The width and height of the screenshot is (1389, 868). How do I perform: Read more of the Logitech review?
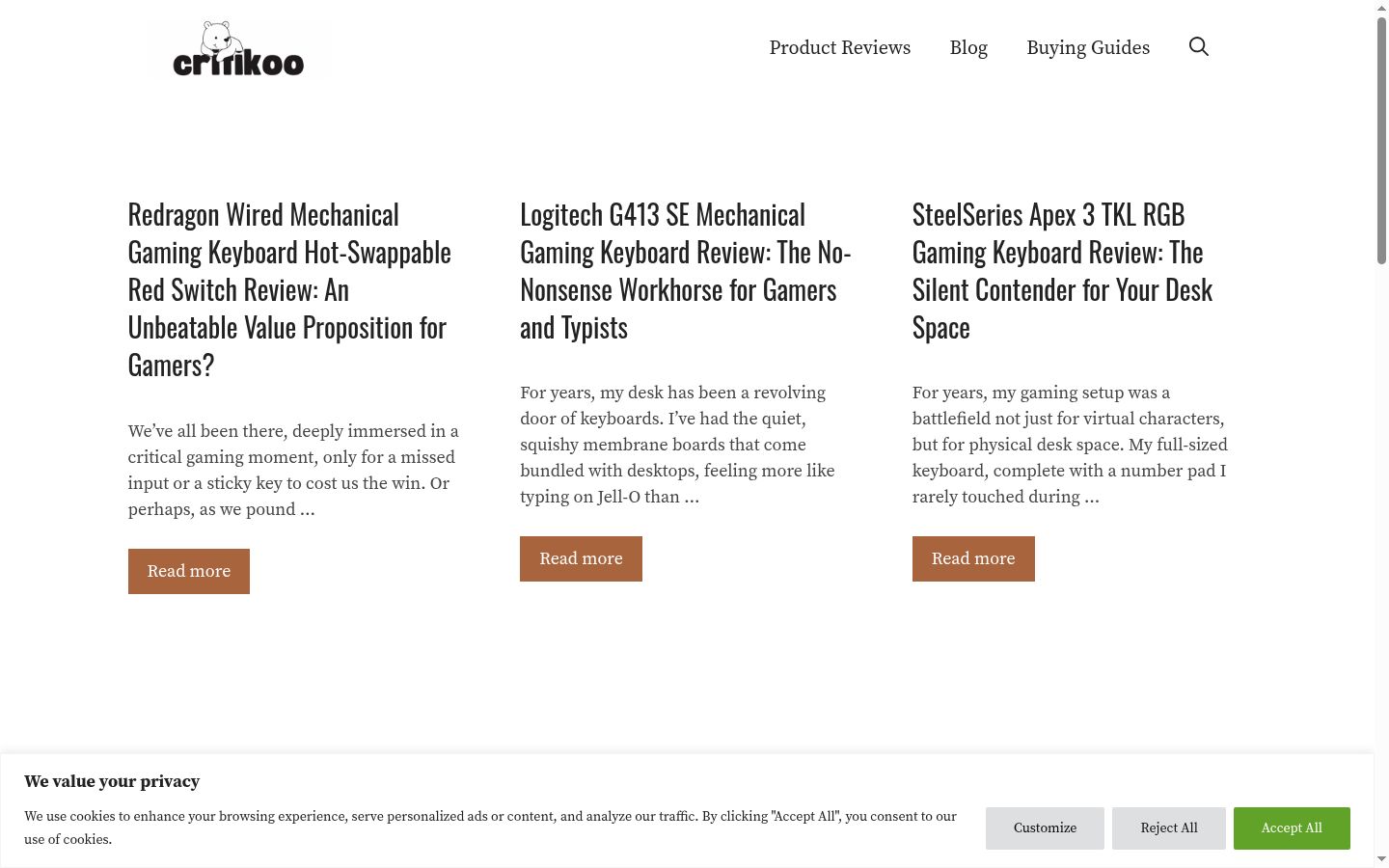581,558
